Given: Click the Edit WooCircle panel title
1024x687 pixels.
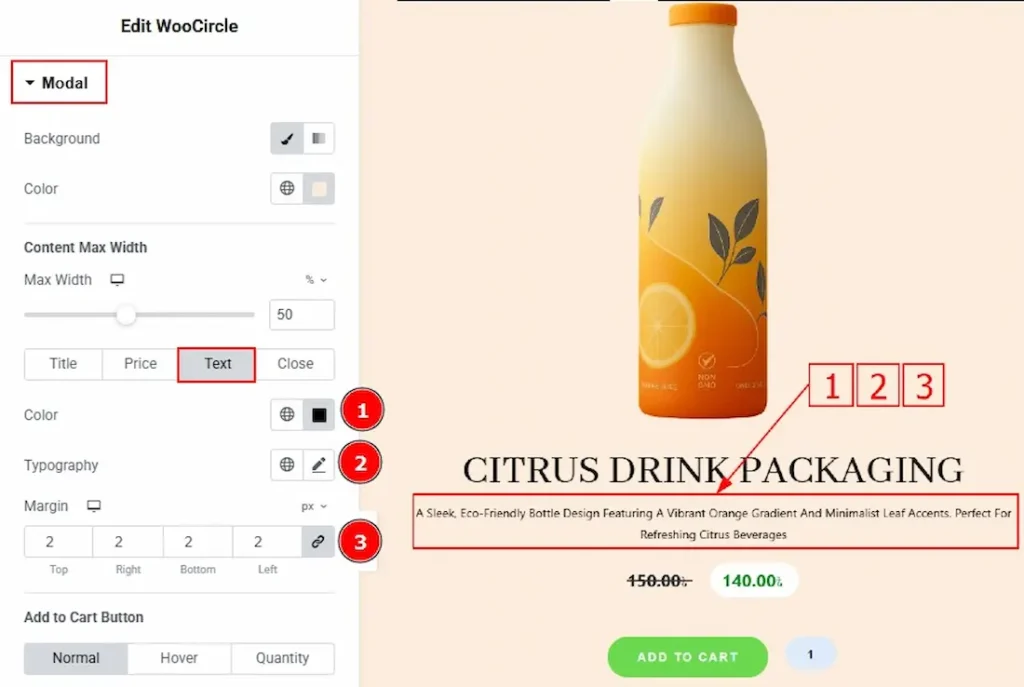Looking at the screenshot, I should 180,26.
